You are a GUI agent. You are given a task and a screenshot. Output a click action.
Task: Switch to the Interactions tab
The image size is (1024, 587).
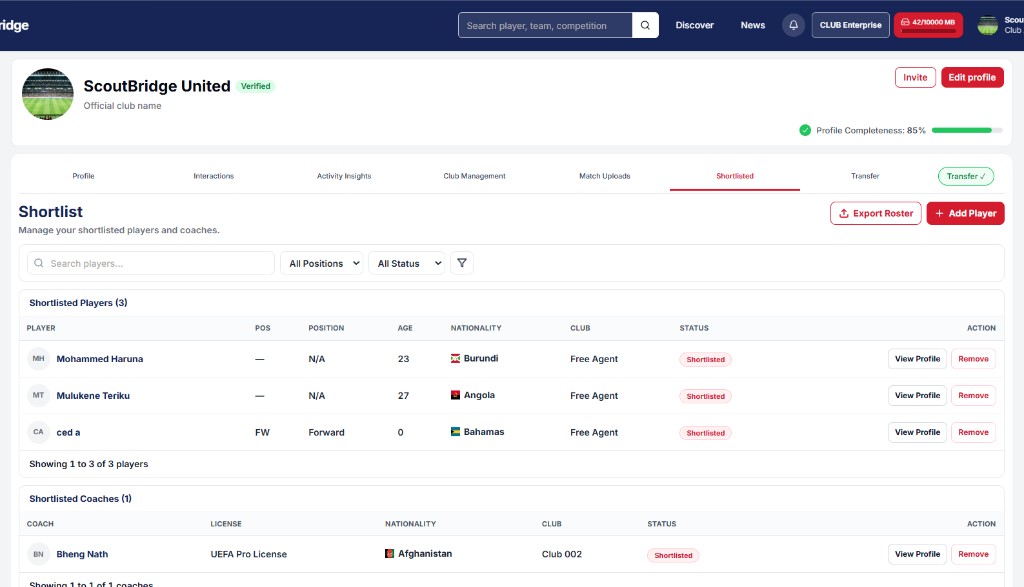click(x=214, y=176)
